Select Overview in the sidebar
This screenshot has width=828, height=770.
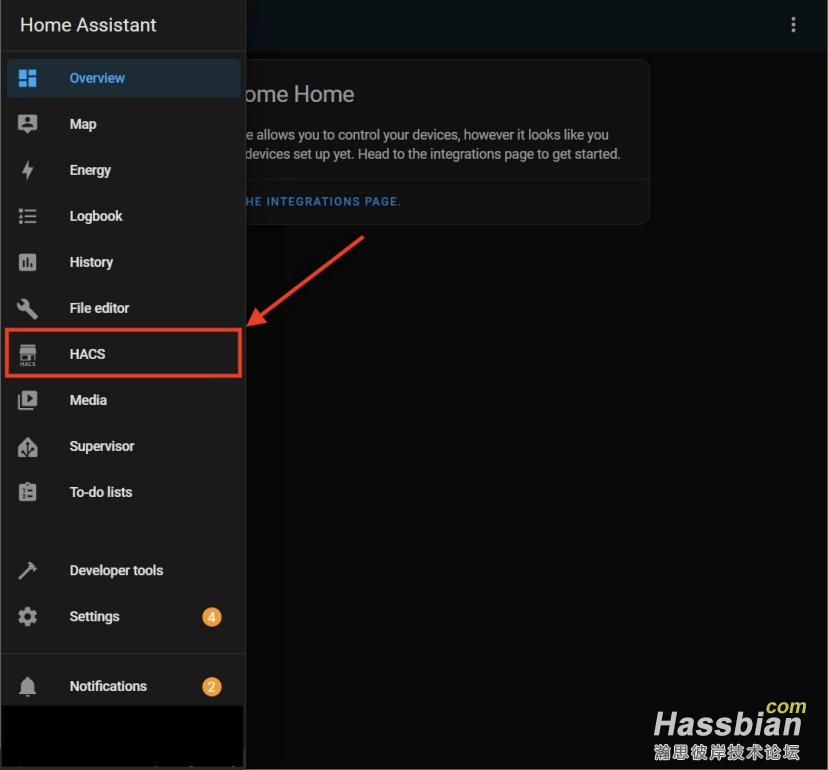(x=124, y=78)
